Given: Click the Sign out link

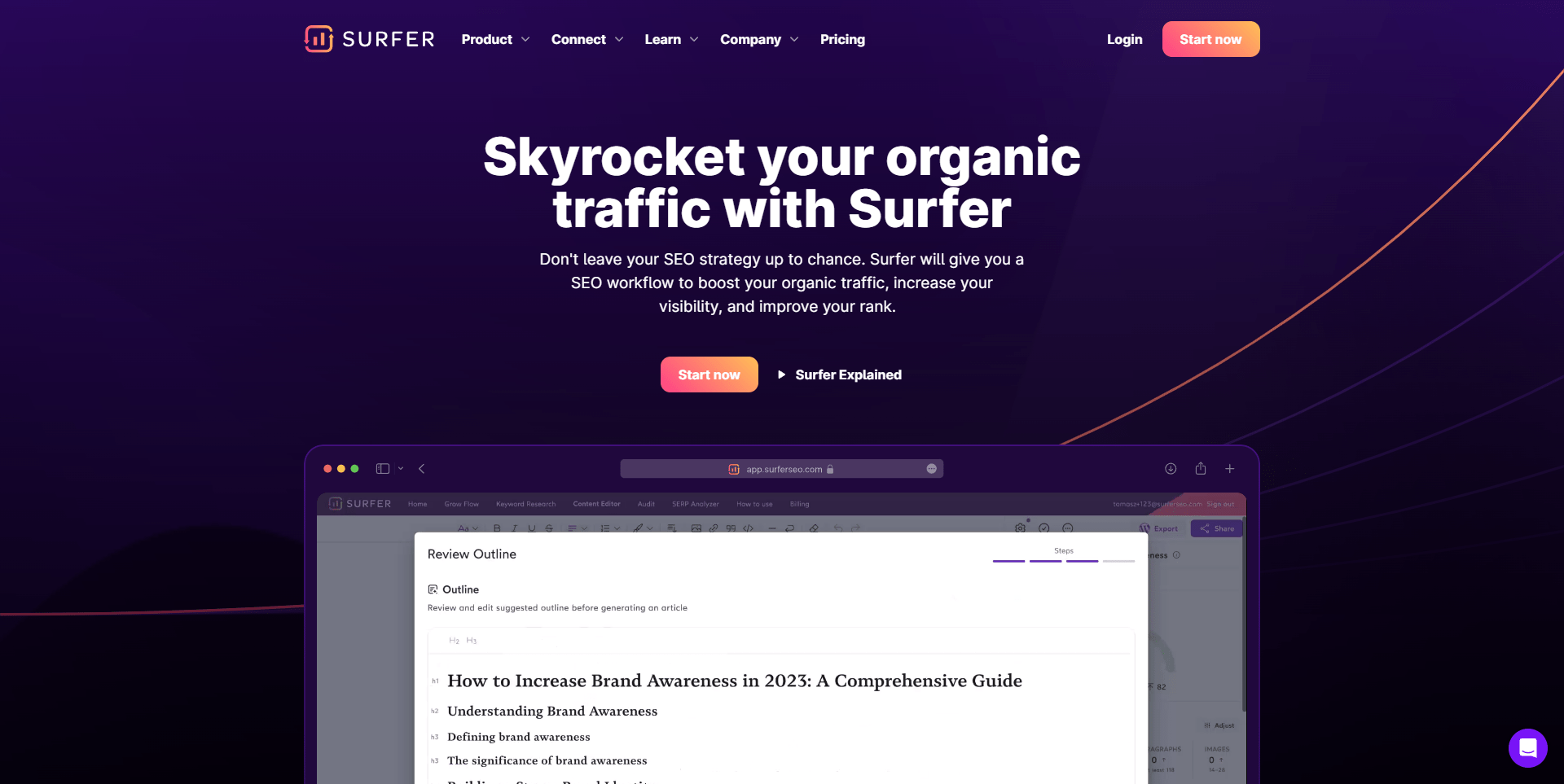Looking at the screenshot, I should point(1220,504).
